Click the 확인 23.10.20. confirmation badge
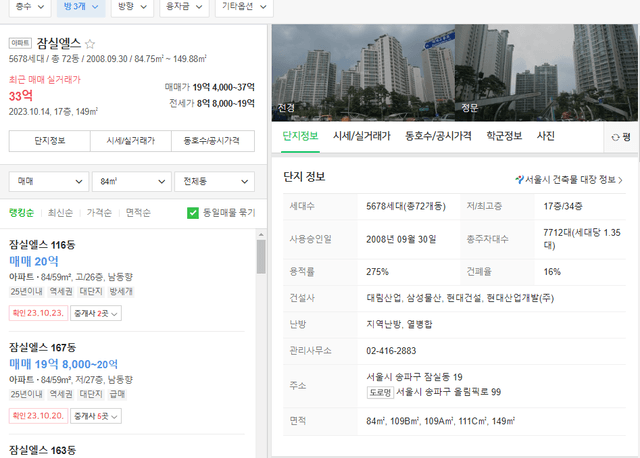 pyautogui.click(x=38, y=416)
